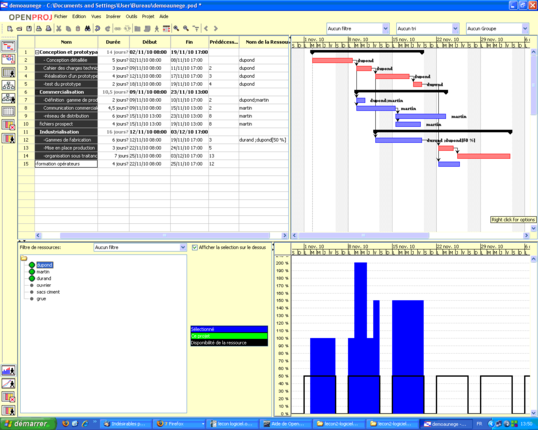Click the calendar toolbar icon
The image size is (538, 430).
coord(166,28)
